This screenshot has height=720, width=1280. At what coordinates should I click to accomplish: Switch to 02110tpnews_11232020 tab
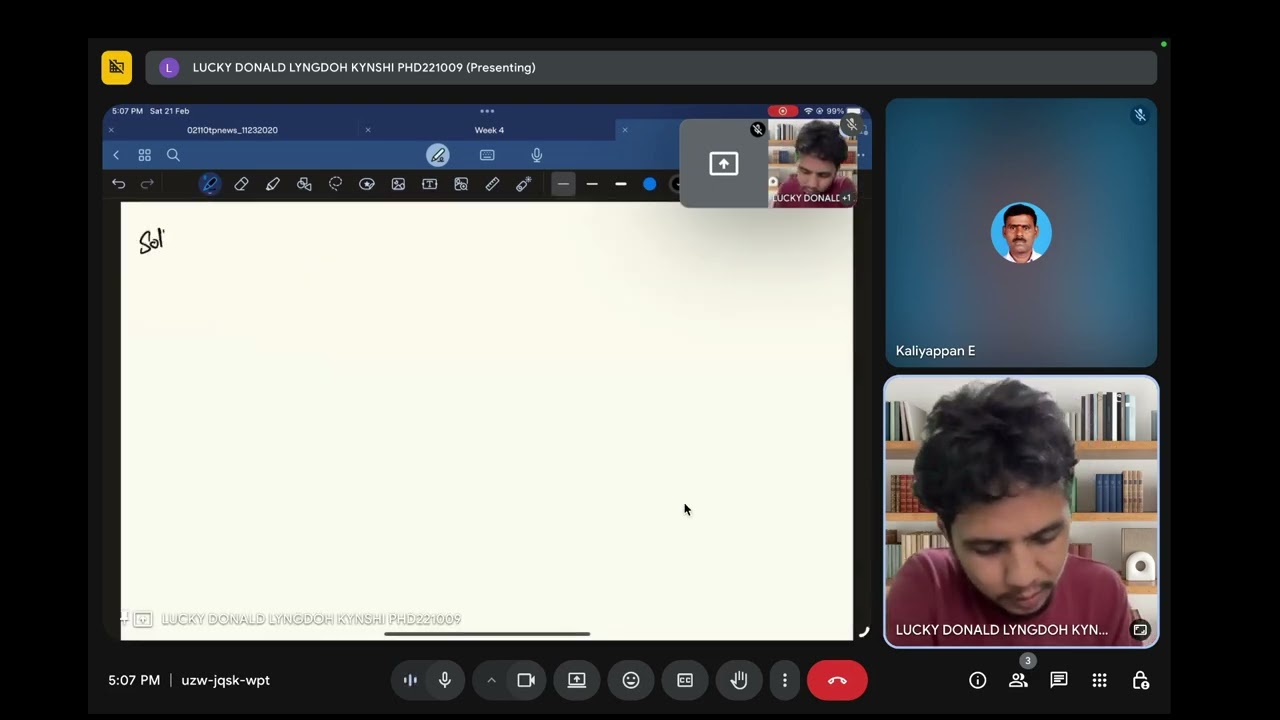(232, 130)
